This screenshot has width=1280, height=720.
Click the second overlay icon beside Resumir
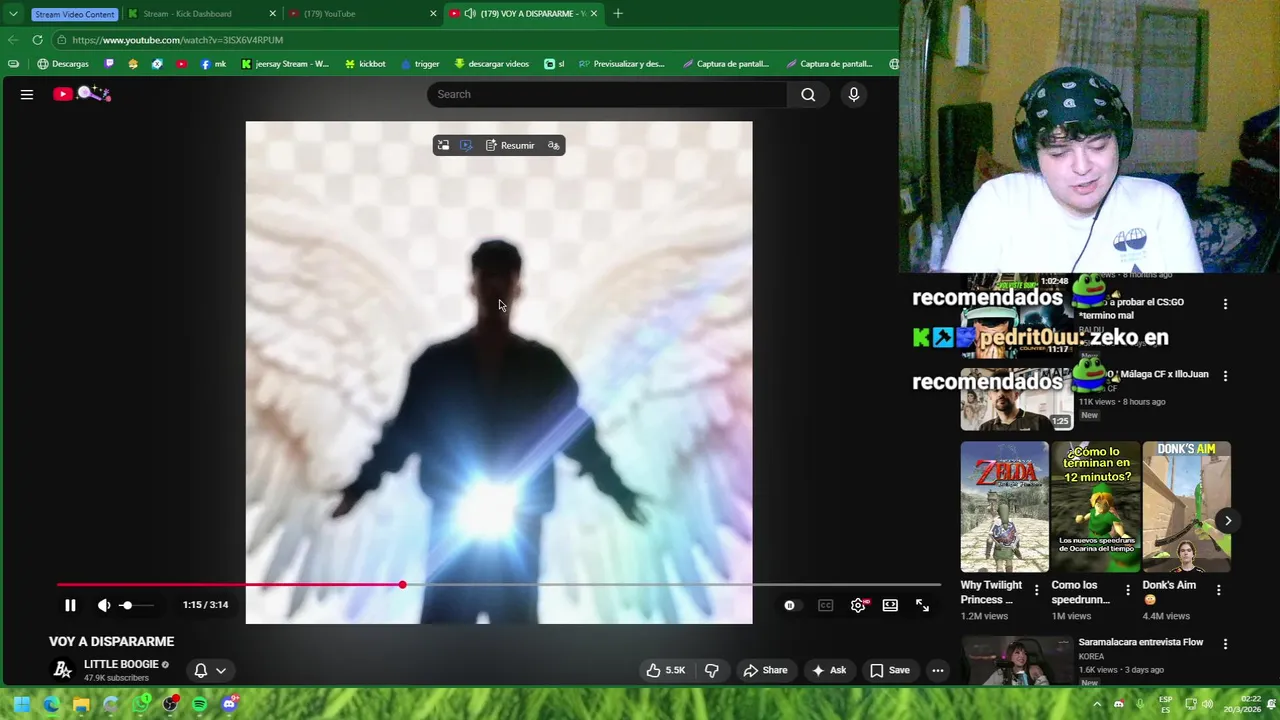click(466, 146)
